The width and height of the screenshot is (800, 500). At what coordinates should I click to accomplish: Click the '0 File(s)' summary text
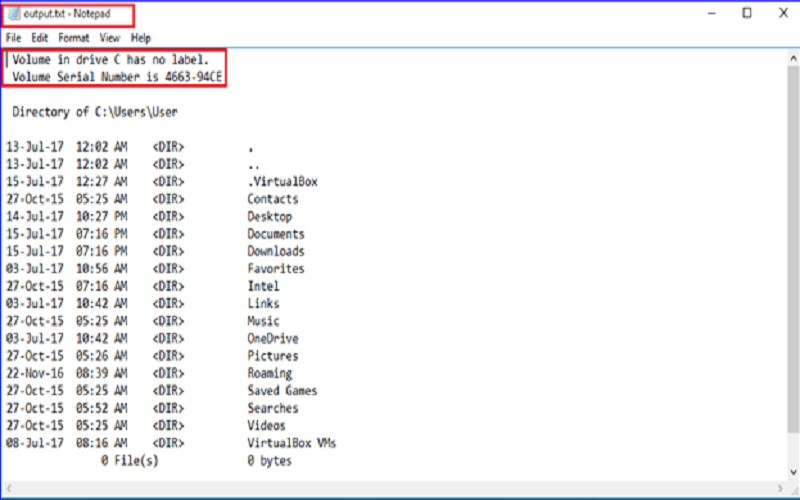[130, 461]
